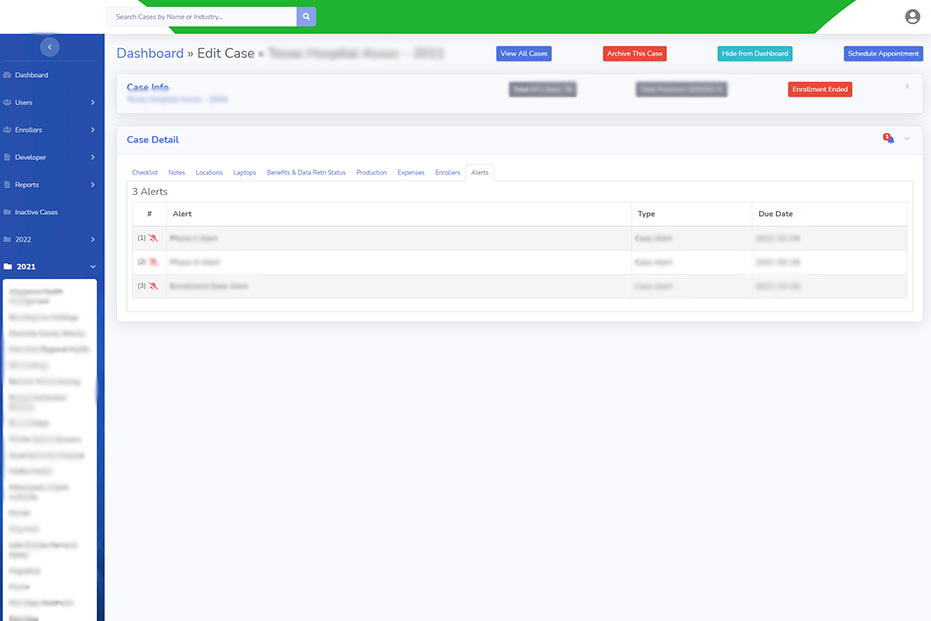Toggle the bell icon on alert row (3)
931x621 pixels.
[x=153, y=286]
